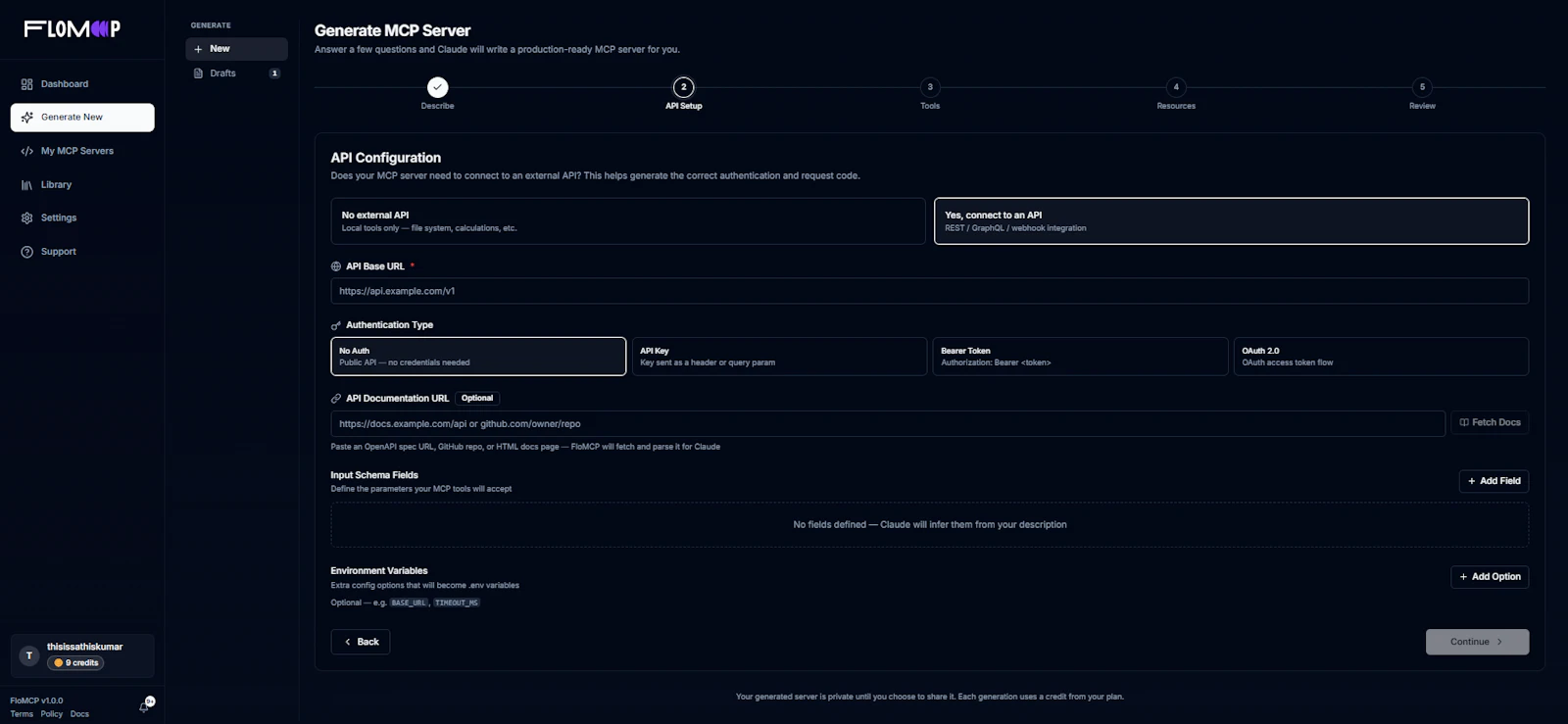This screenshot has height=724, width=1568.
Task: Jump to step 3 Tools
Action: point(930,87)
